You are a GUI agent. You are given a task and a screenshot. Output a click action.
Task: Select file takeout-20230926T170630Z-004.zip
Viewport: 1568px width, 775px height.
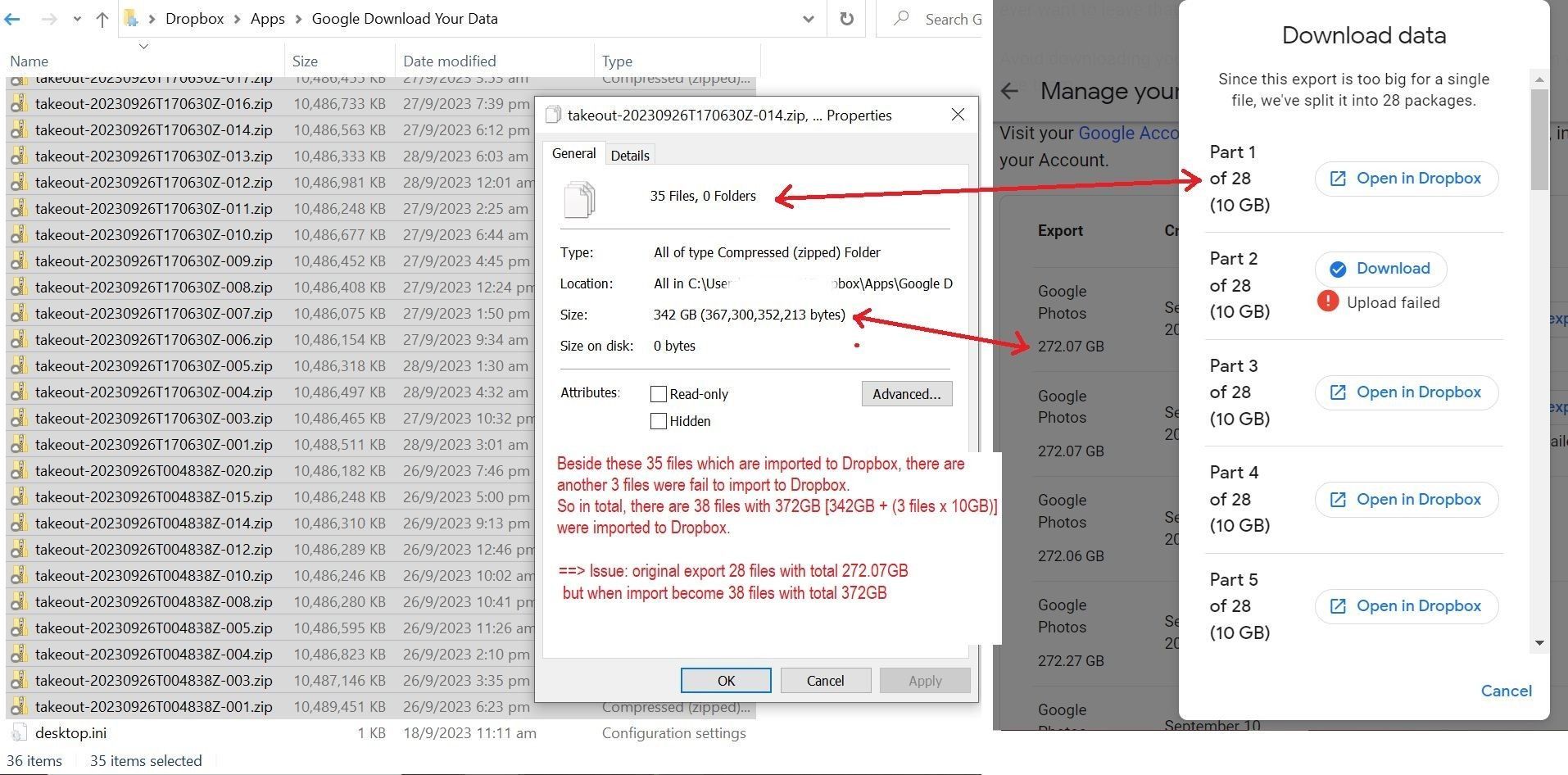[153, 392]
